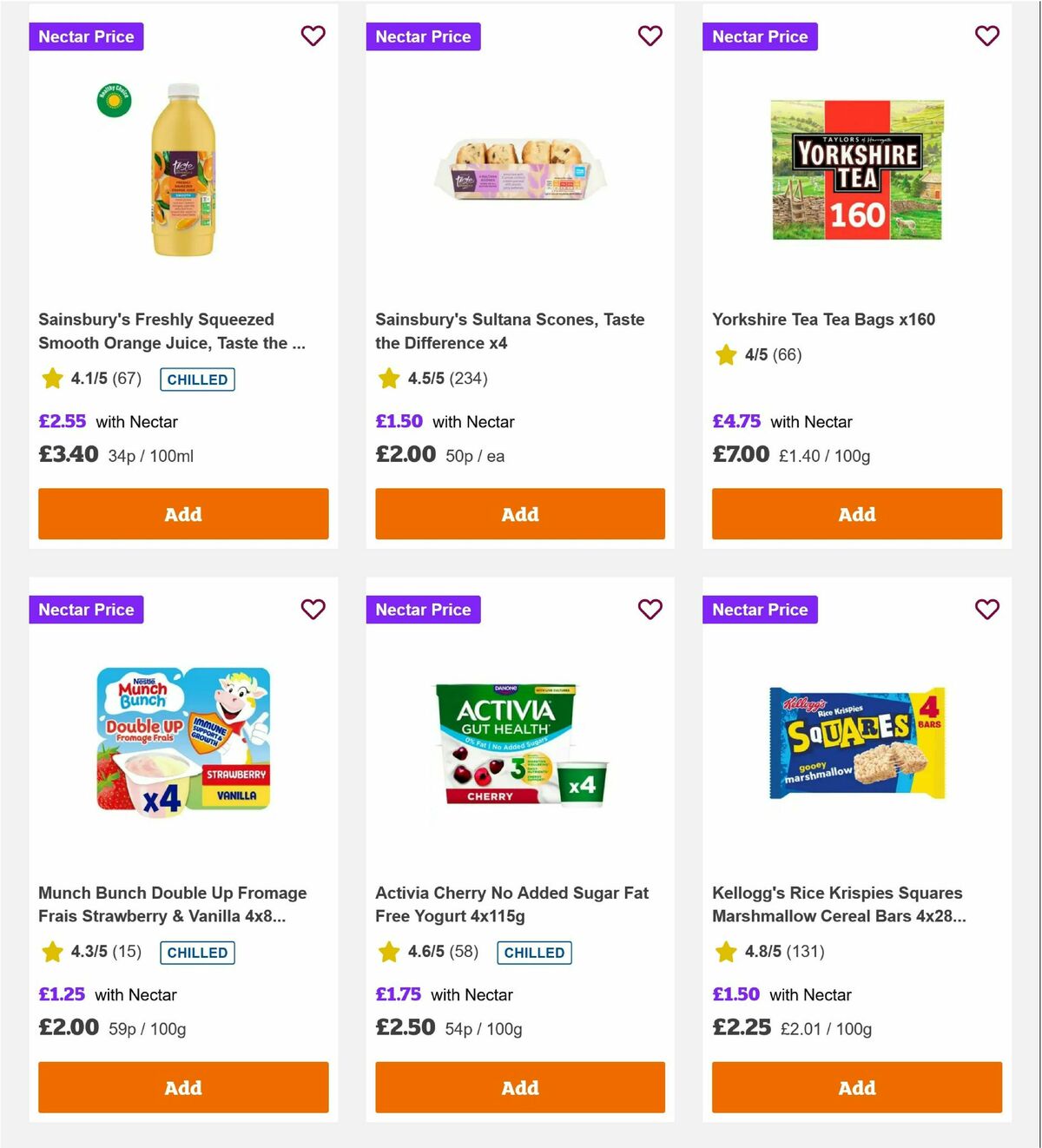Click the star icon beside Yorkshire Tea rating
This screenshot has width=1042, height=1148.
click(x=724, y=354)
